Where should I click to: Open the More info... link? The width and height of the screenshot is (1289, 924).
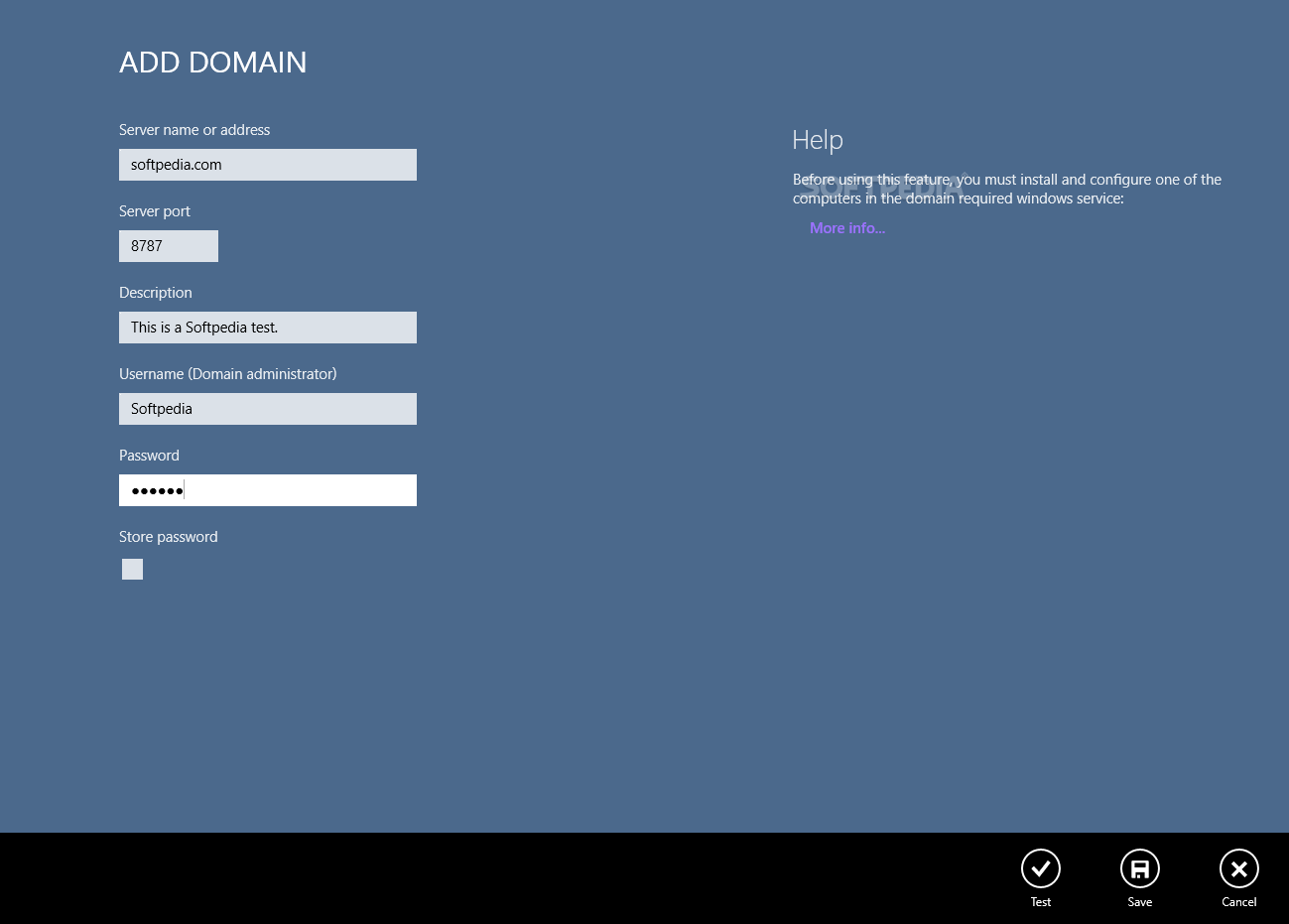pyautogui.click(x=847, y=228)
